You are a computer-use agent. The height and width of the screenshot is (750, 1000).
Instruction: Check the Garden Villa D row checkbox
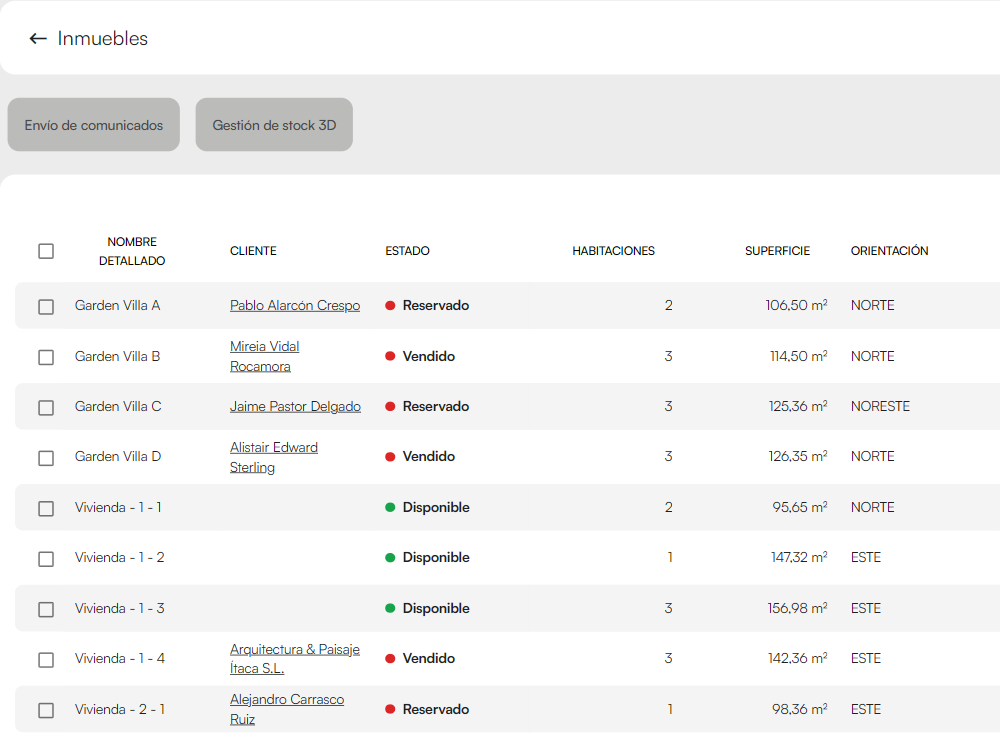click(x=46, y=458)
